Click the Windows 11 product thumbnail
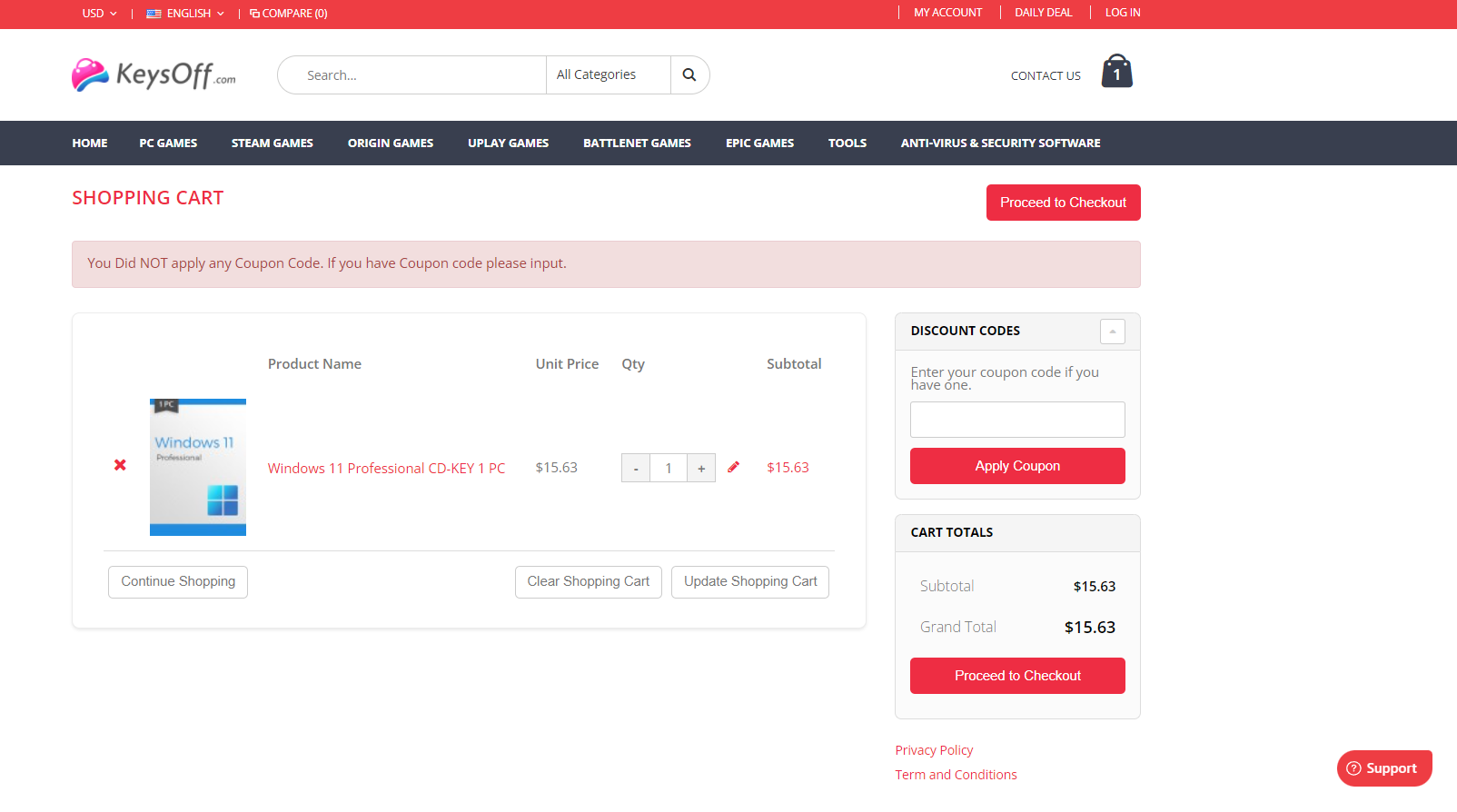Image resolution: width=1457 pixels, height=812 pixels. tap(198, 467)
